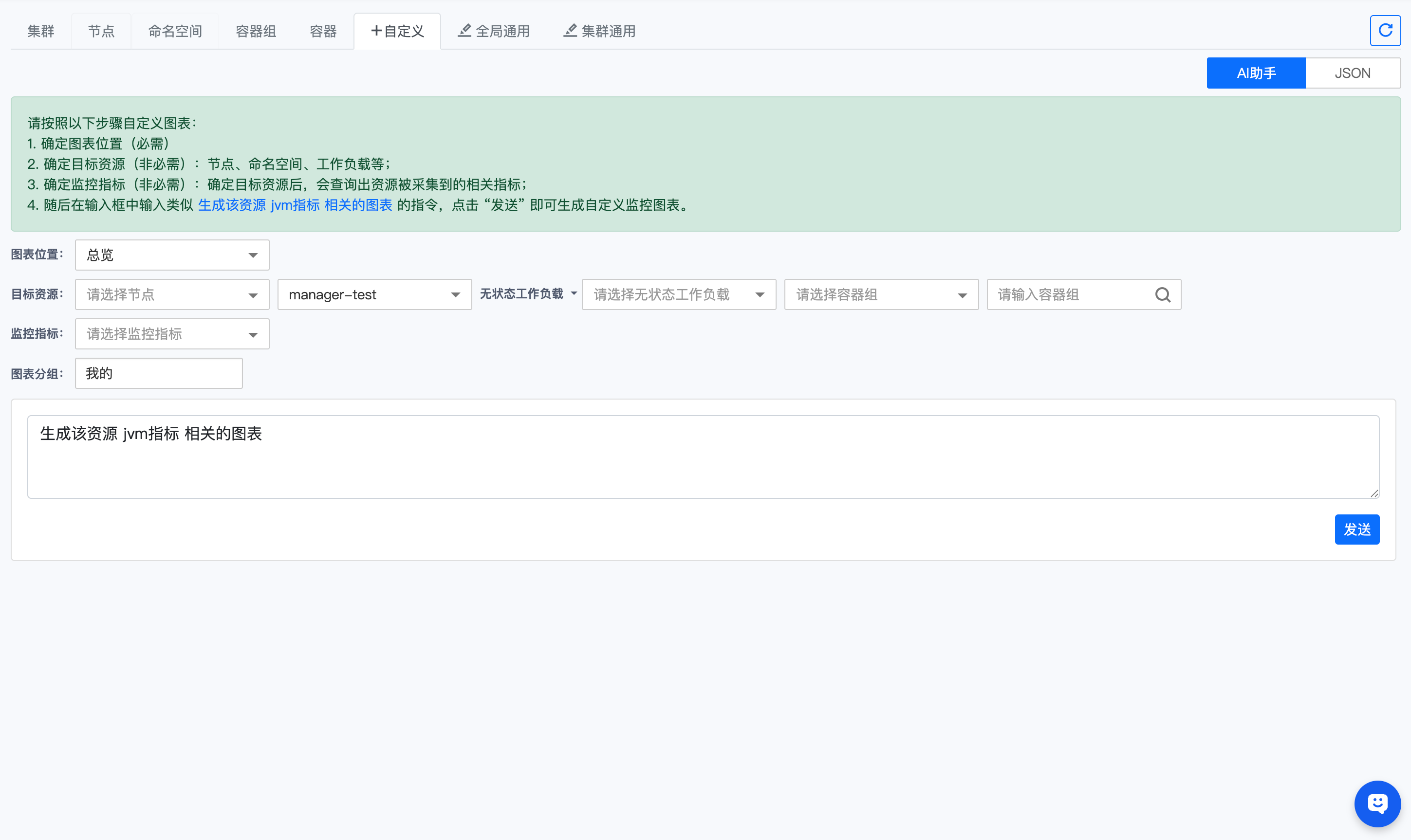Open the 图表位置 总览 dropdown
The height and width of the screenshot is (840, 1411).
coord(171,256)
